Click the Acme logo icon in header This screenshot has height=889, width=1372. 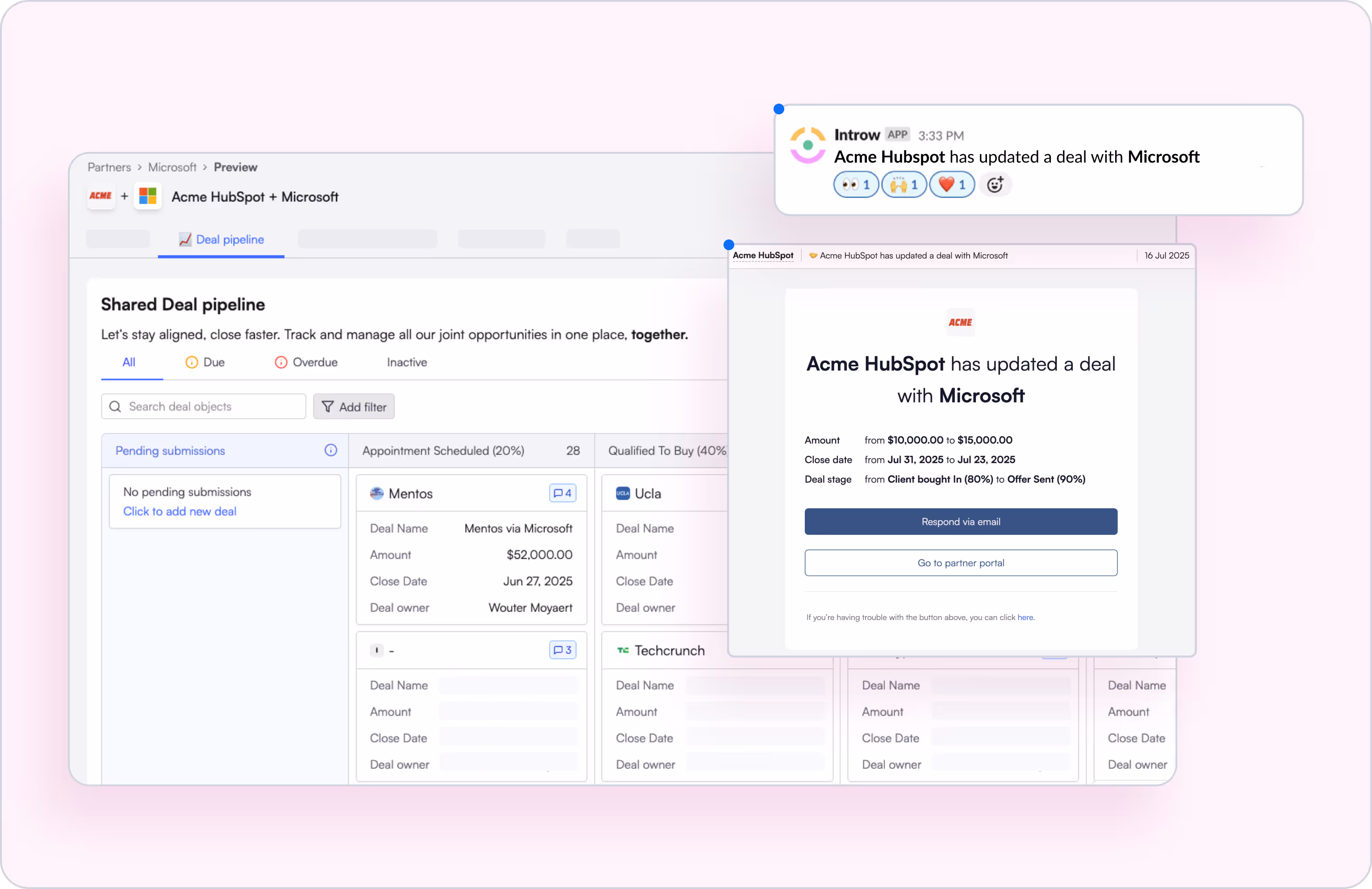click(101, 197)
